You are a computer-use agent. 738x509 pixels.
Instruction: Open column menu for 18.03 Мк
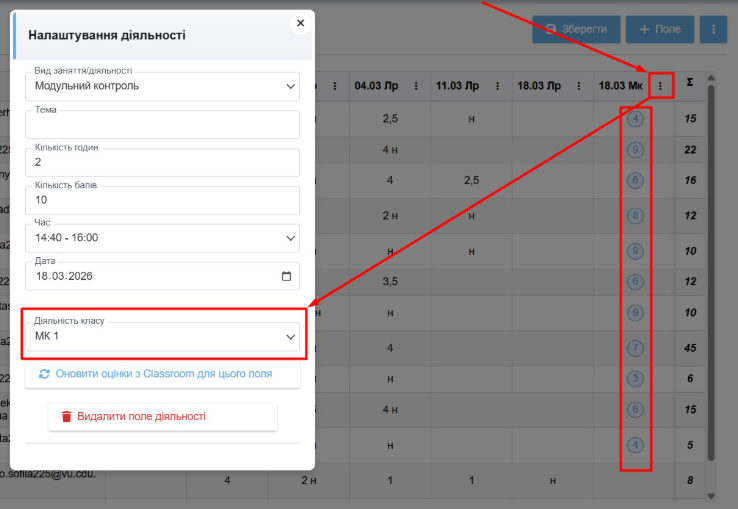coord(660,86)
